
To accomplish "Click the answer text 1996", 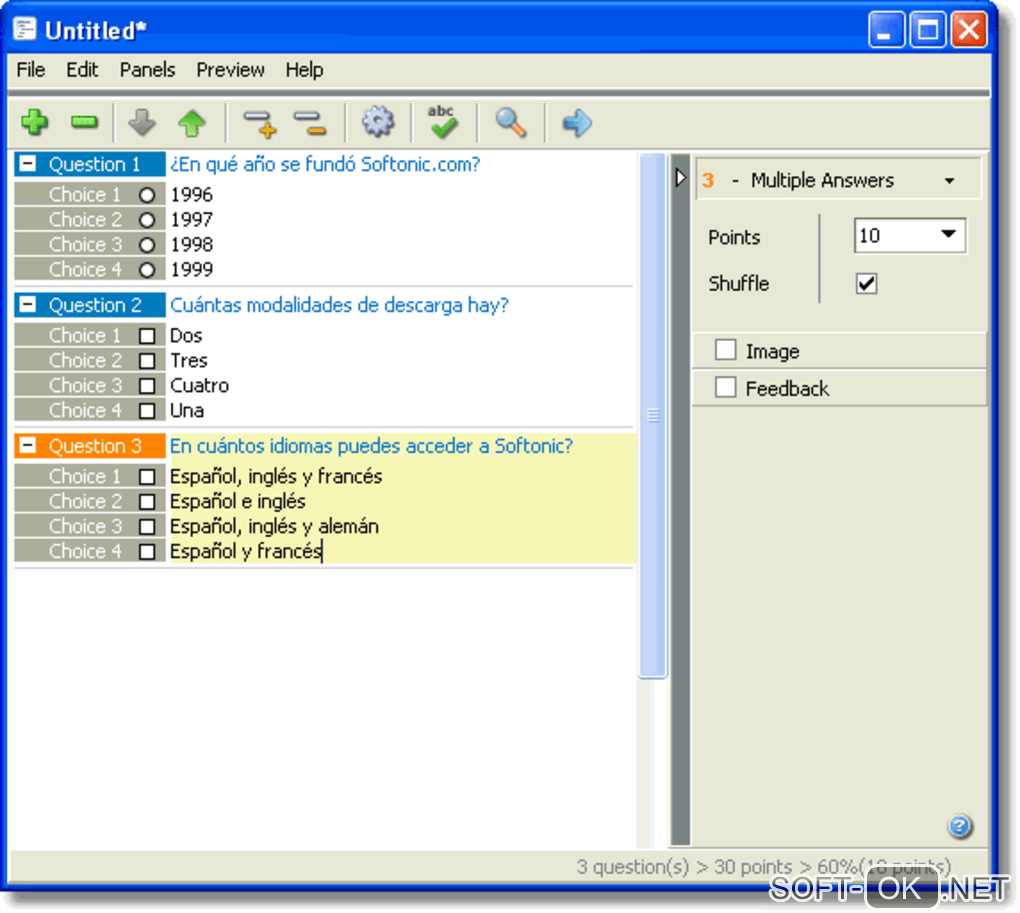I will click(x=191, y=194).
